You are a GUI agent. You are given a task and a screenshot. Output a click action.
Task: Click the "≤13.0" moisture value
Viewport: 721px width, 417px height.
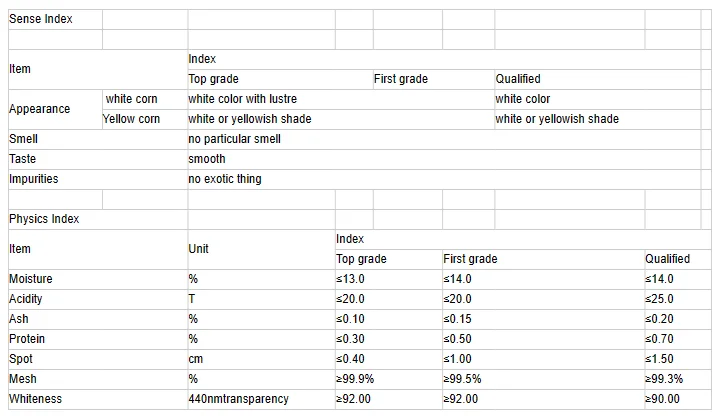click(x=350, y=279)
